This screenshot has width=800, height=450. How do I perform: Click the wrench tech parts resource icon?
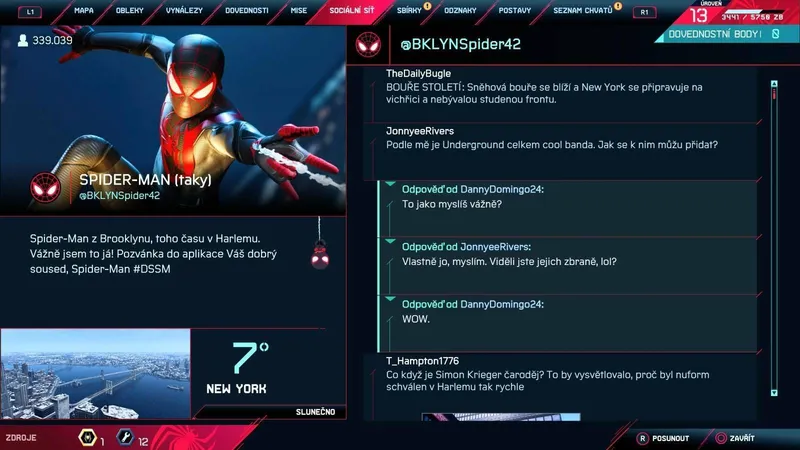pyautogui.click(x=125, y=438)
